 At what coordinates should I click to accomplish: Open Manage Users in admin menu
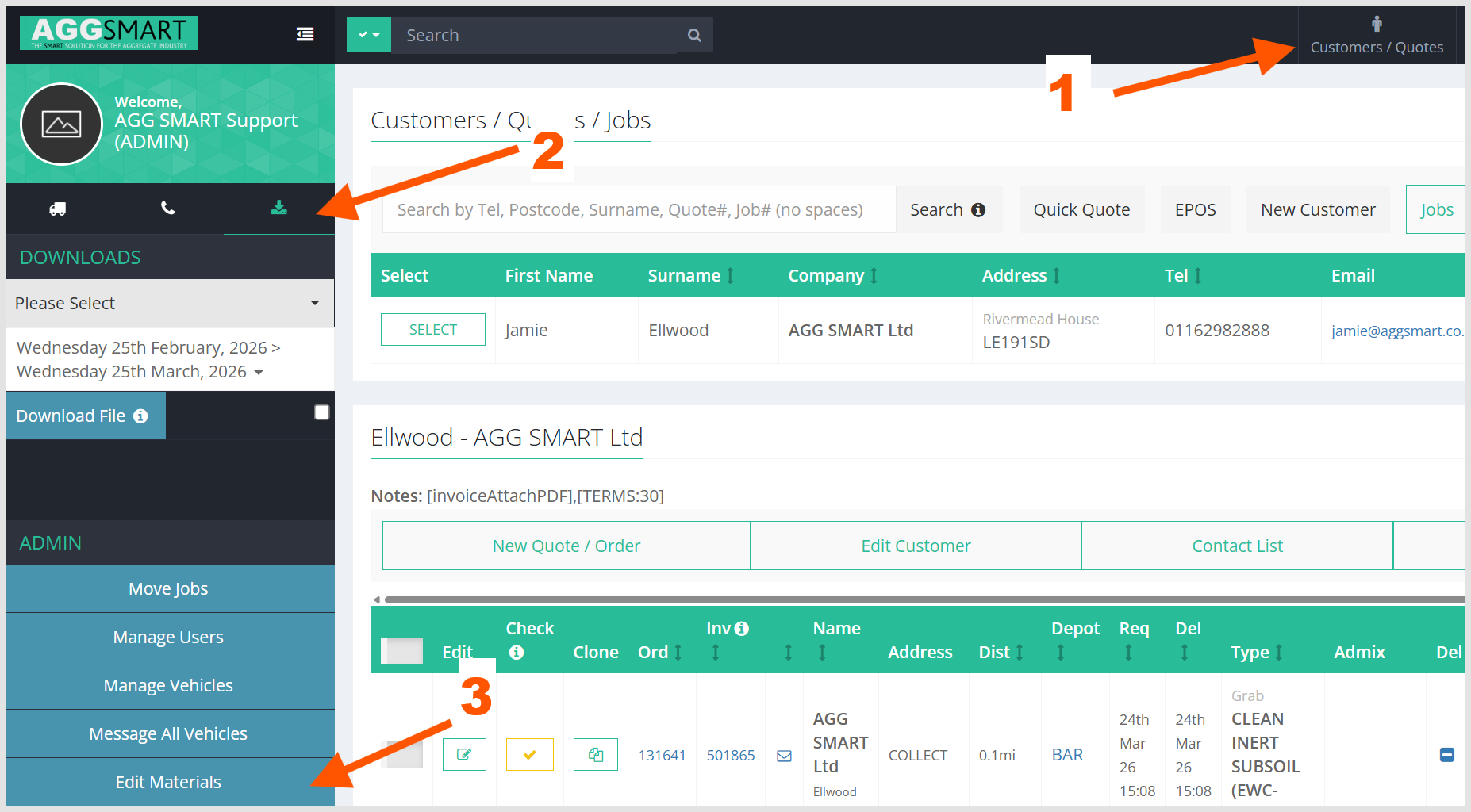pos(171,637)
